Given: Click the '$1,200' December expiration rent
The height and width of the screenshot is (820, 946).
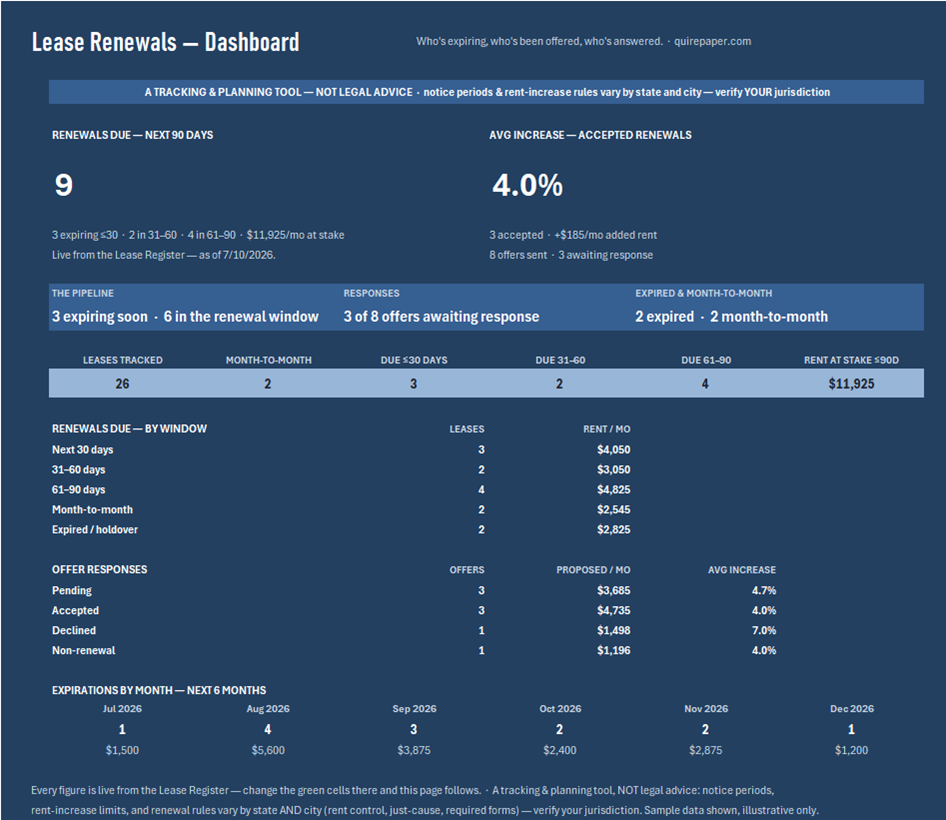Looking at the screenshot, I should pos(851,750).
